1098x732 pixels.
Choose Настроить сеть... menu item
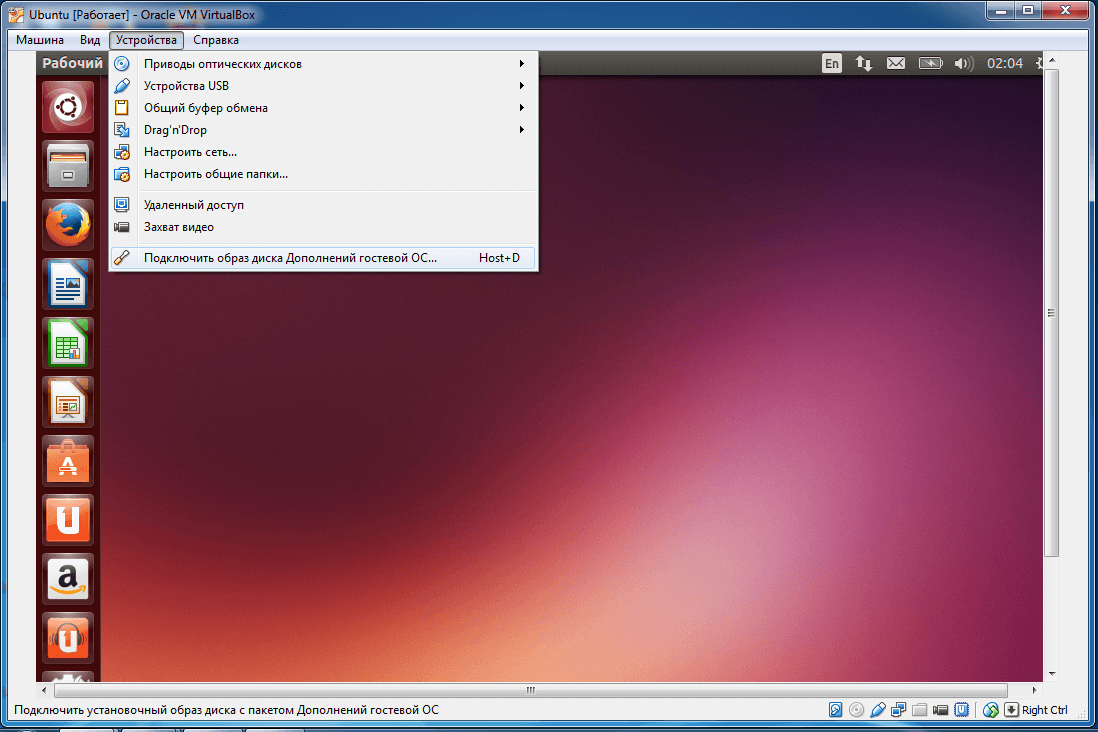coord(324,152)
